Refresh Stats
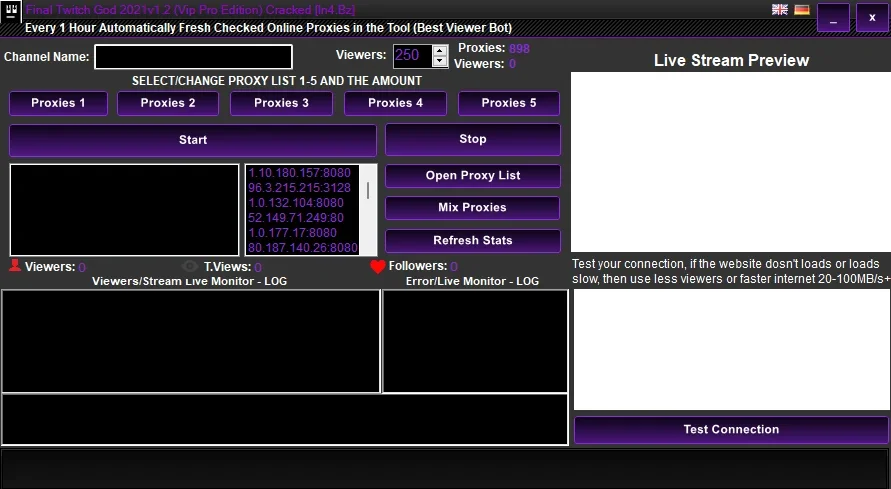Viewport: 891px width, 489px height. (473, 240)
